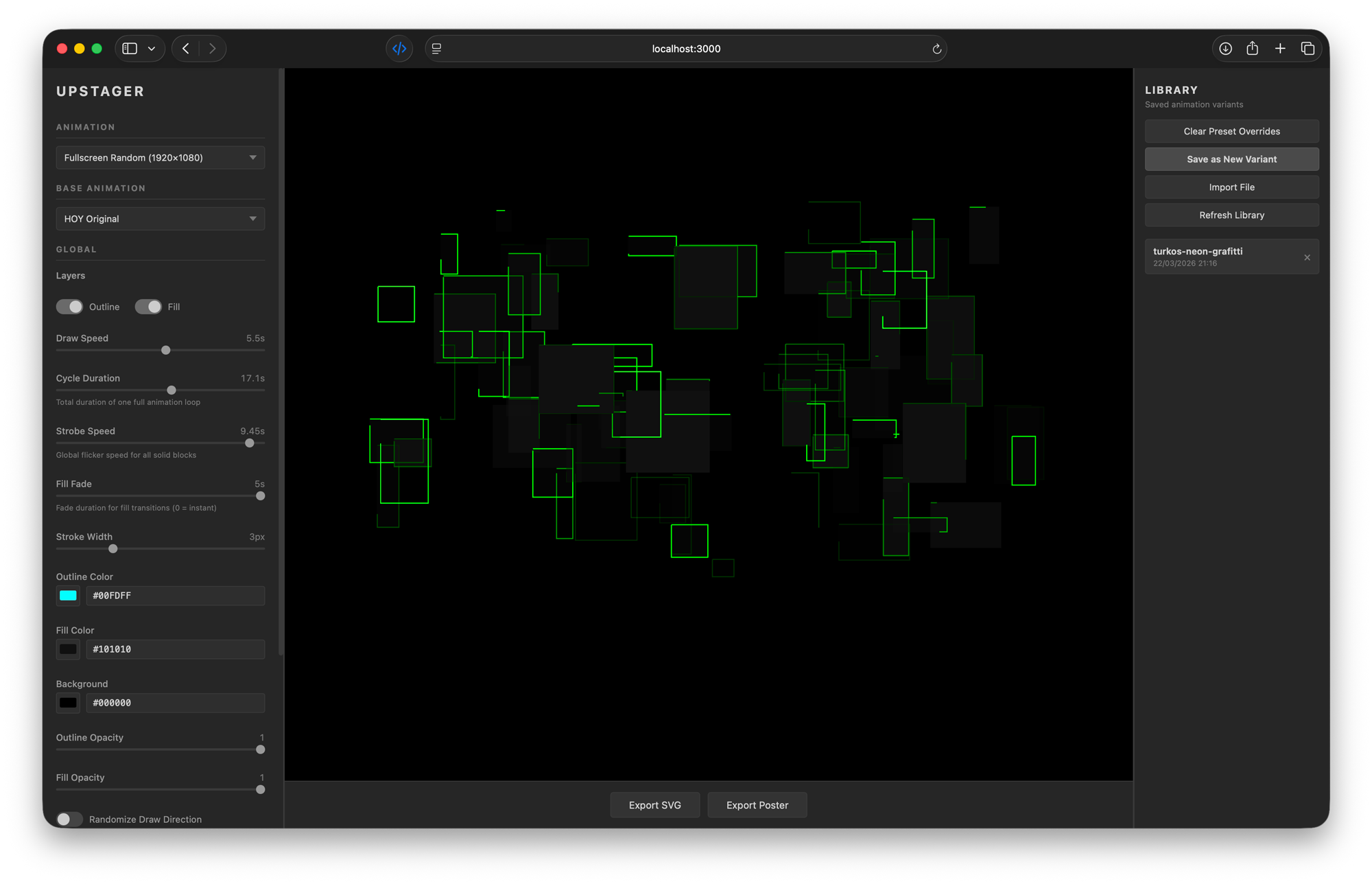Image resolution: width=1372 pixels, height=884 pixels.
Task: Click the browser sidebar toggle icon
Action: coord(130,49)
